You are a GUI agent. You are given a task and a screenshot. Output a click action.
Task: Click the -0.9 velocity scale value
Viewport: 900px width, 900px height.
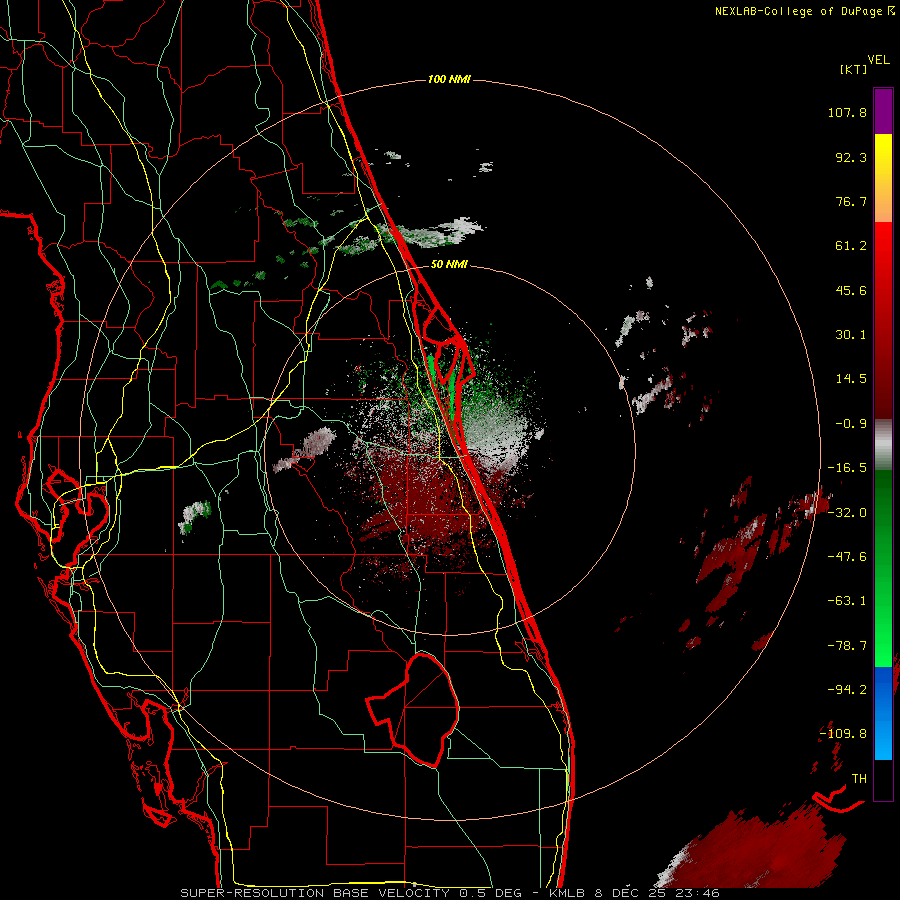pyautogui.click(x=851, y=424)
